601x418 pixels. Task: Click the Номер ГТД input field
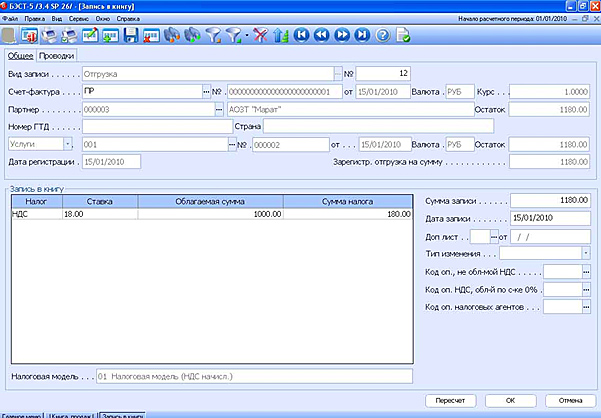click(155, 127)
